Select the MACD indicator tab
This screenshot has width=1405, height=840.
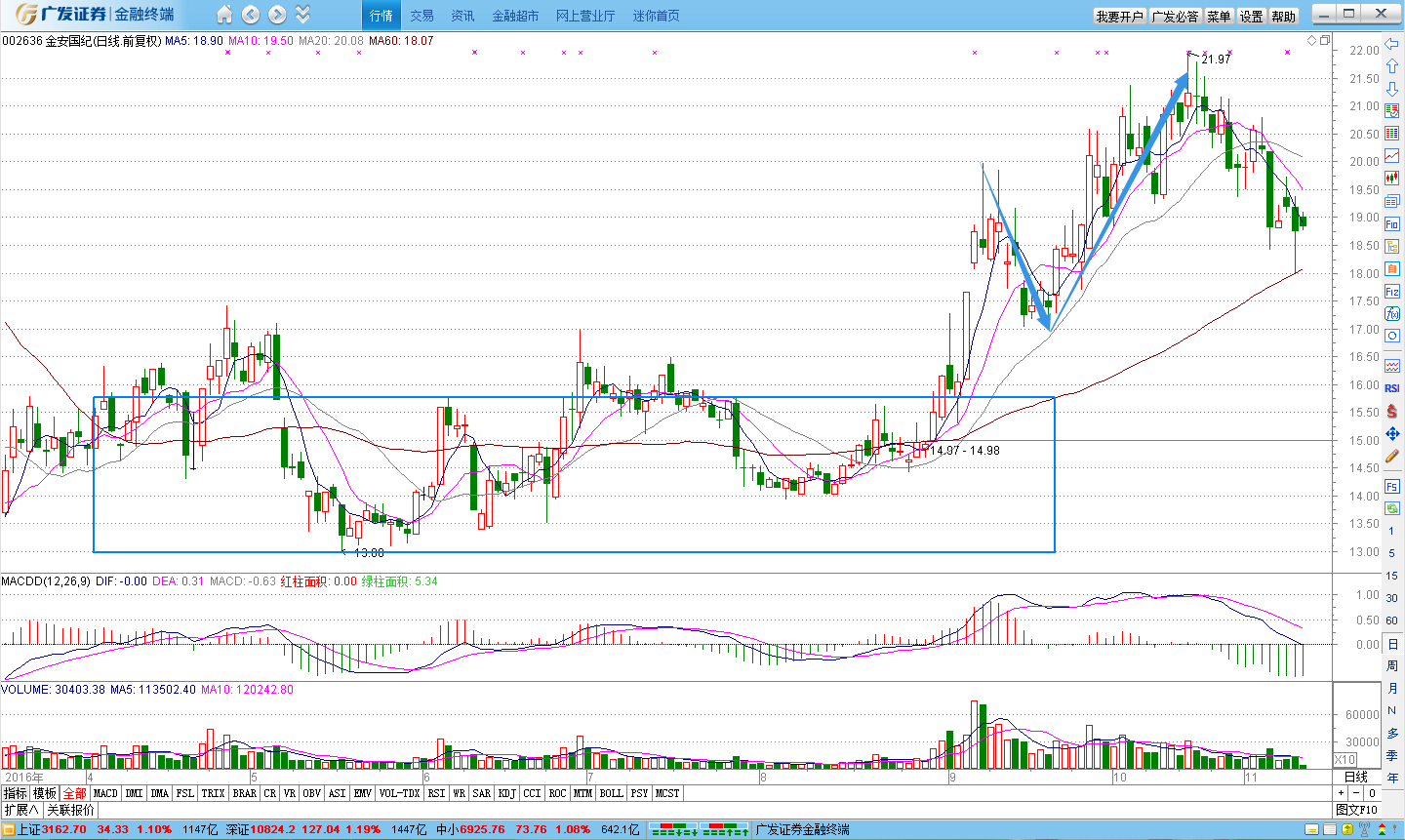pos(105,793)
